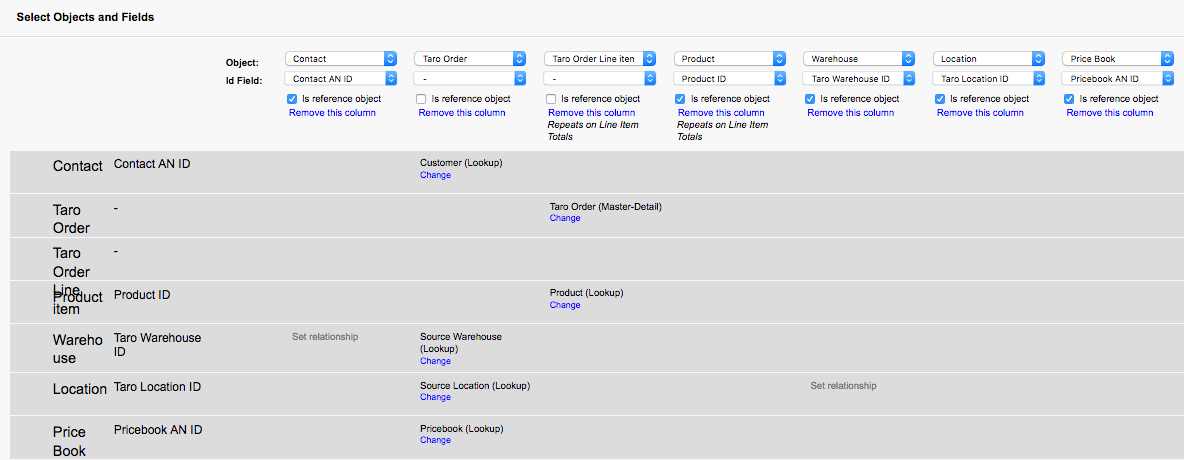The width and height of the screenshot is (1184, 460).
Task: Open the Taro Order object dropdown
Action: click(x=469, y=59)
